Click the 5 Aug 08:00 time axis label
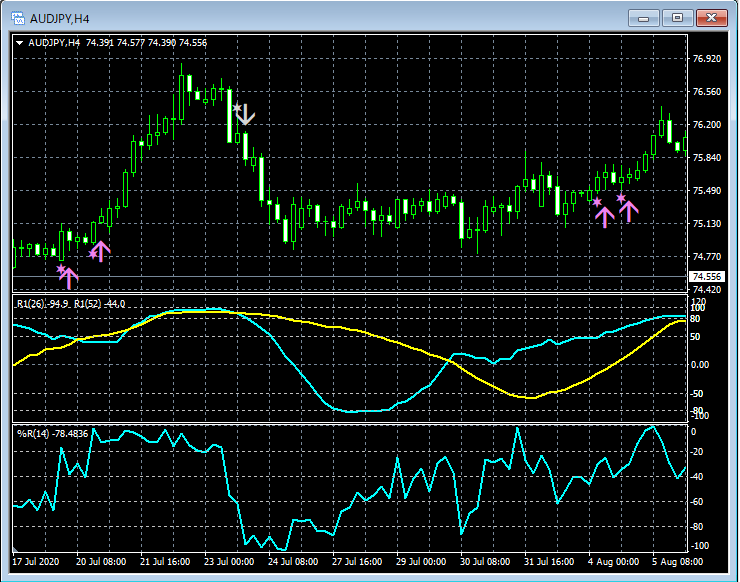The width and height of the screenshot is (740, 582). point(677,562)
